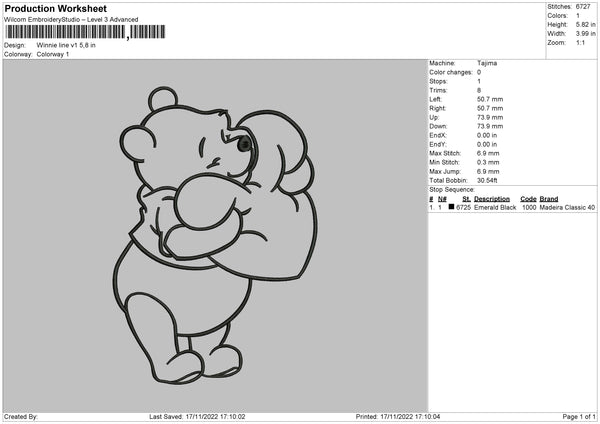Click the Max Jump value 6.9 mm
This screenshot has height=424, width=600.
pos(488,172)
